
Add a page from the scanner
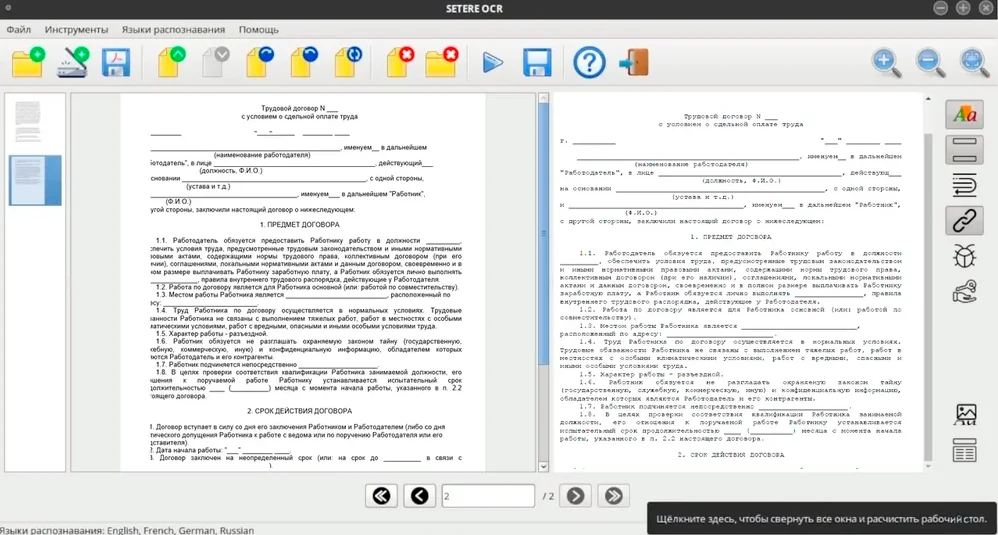pos(72,62)
